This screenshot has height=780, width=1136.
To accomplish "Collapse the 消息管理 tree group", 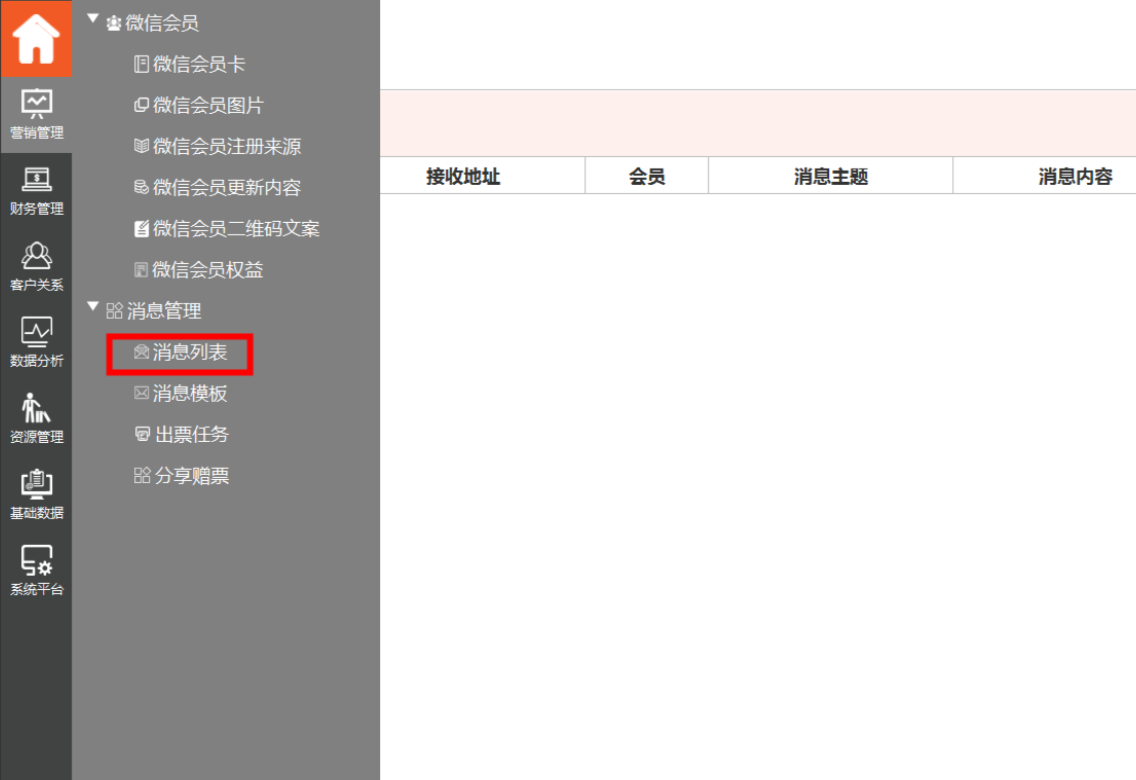I will (x=94, y=309).
